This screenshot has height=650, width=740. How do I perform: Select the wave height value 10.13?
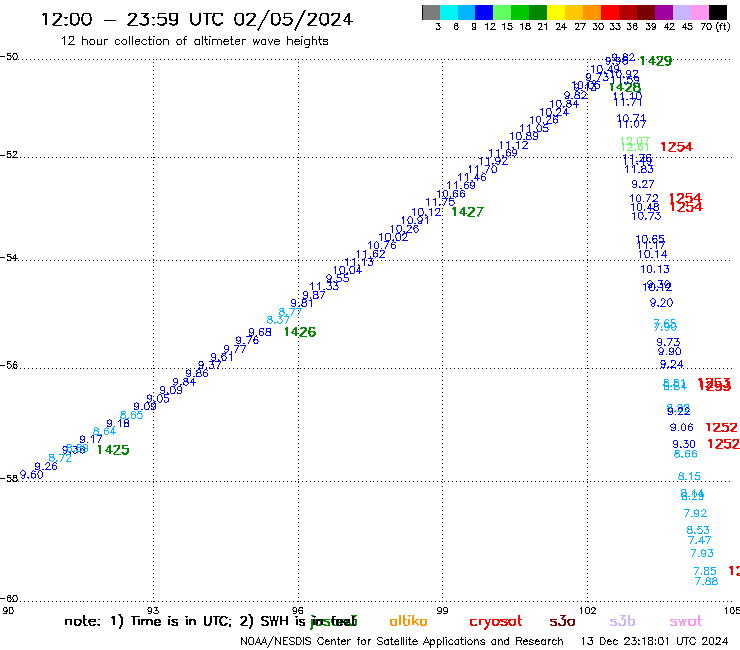pos(655,269)
